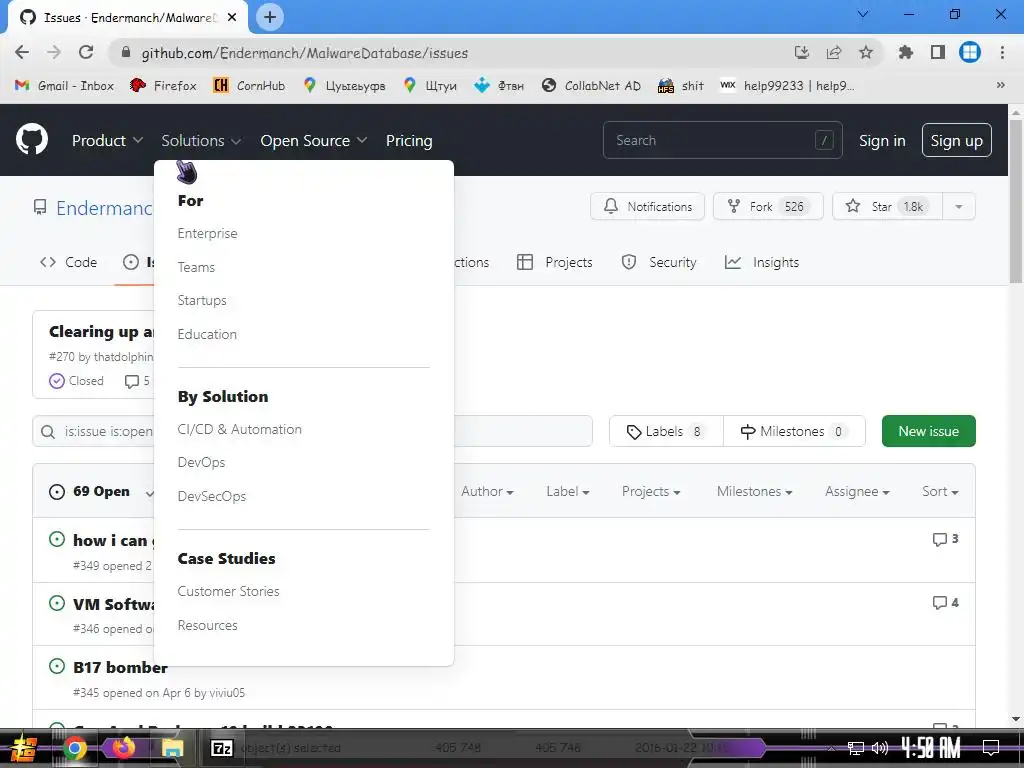
Task: Launch Chrome from the taskbar
Action: coord(74,748)
